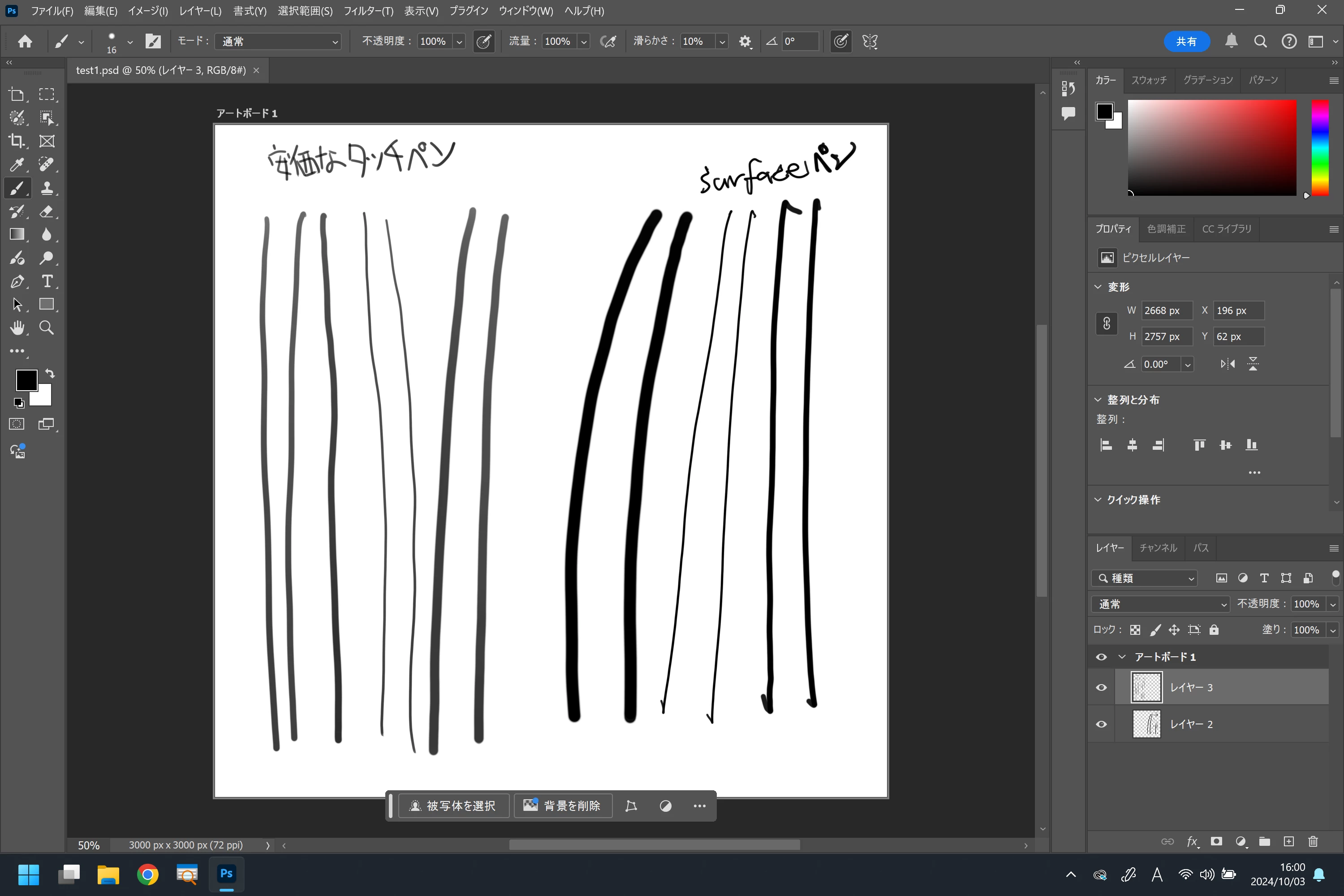The width and height of the screenshot is (1344, 896).
Task: Select the Horizontal Type tool
Action: [47, 281]
